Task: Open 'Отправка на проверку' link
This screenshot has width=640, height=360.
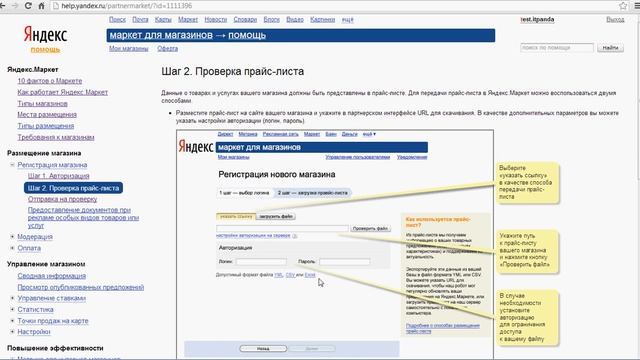Action: point(62,199)
